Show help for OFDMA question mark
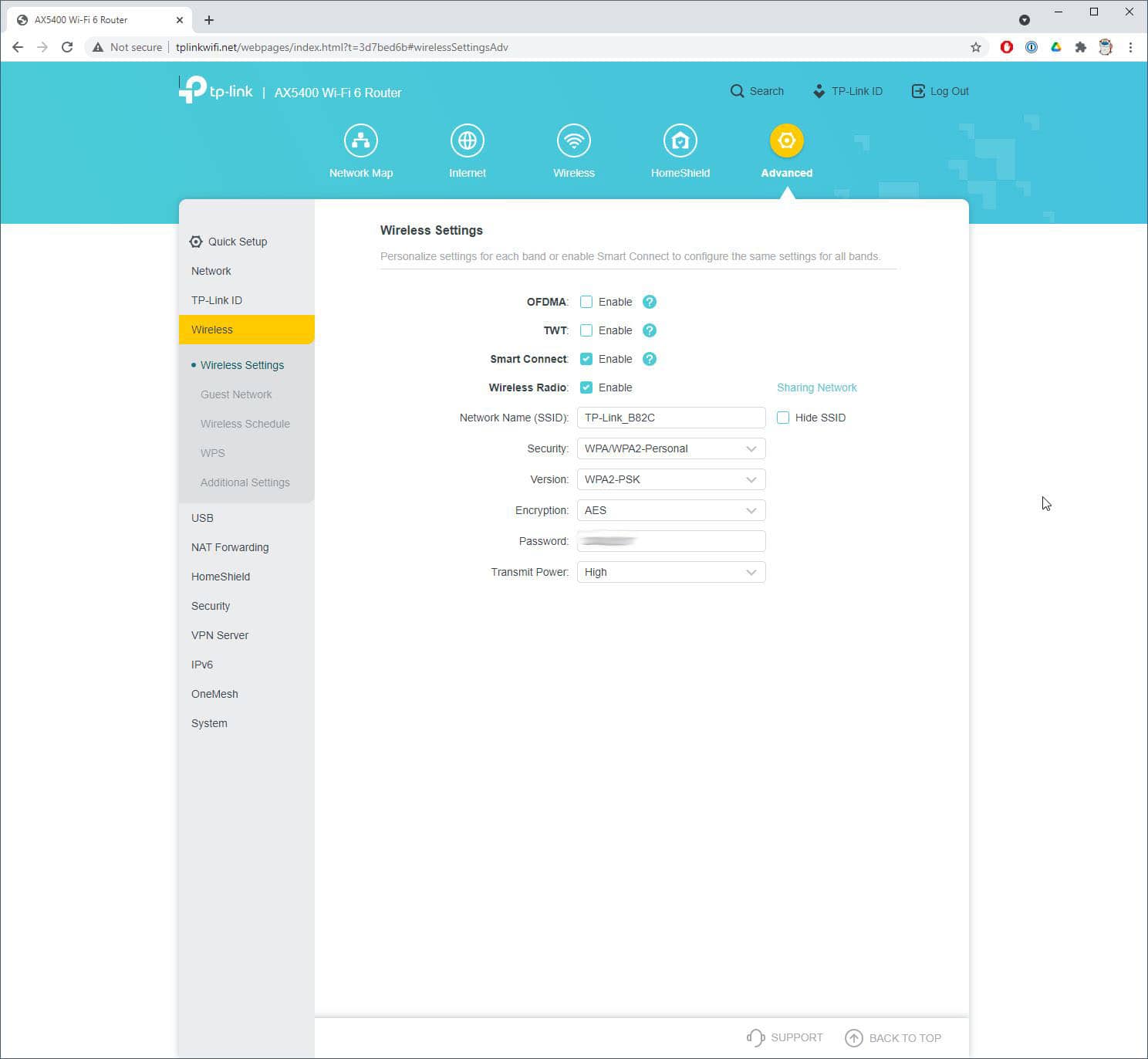This screenshot has width=1148, height=1059. (650, 302)
